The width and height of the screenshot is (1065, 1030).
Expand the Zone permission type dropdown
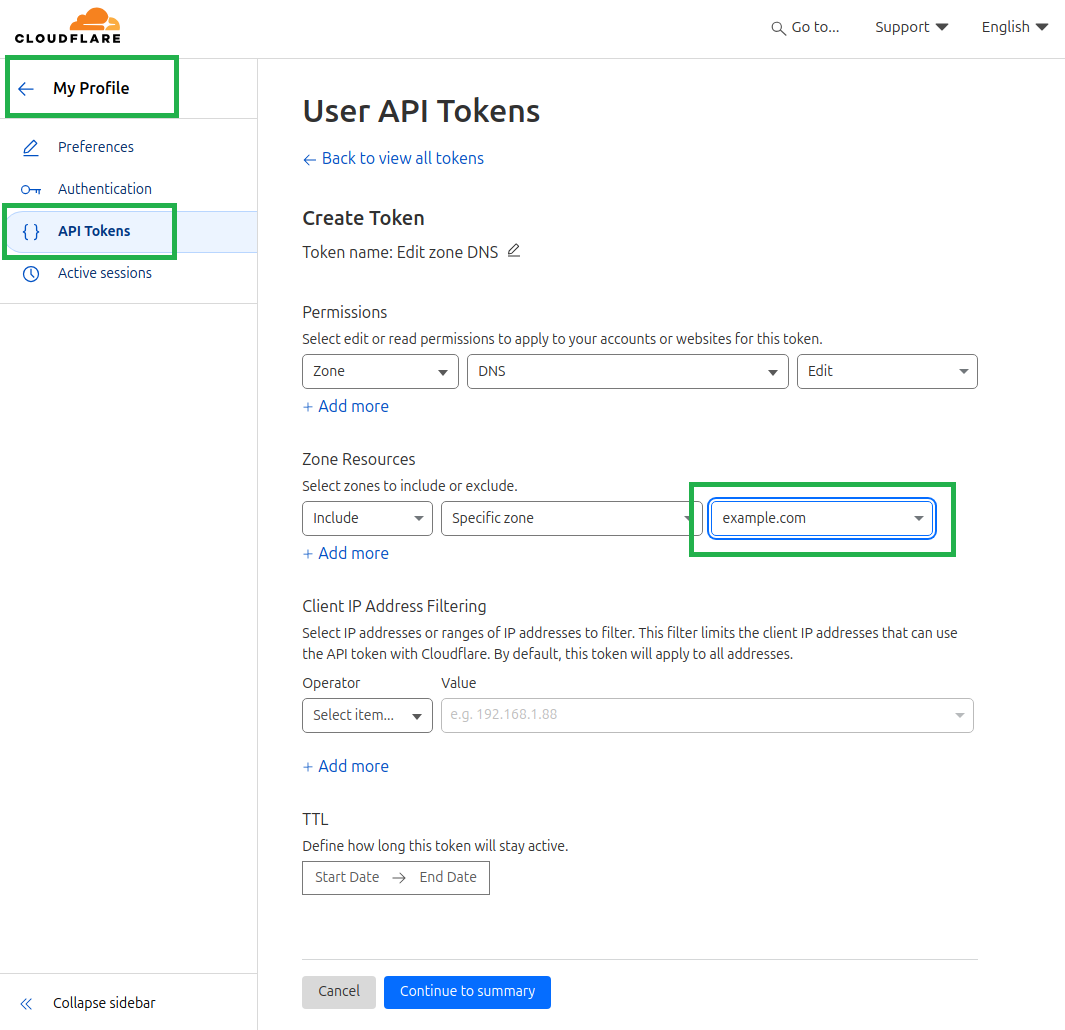pos(380,372)
